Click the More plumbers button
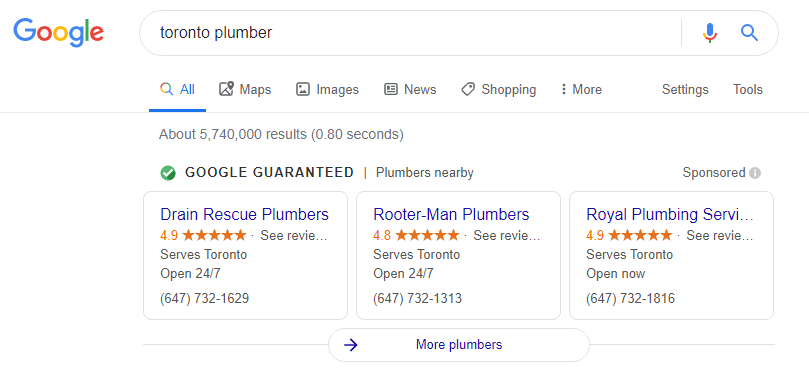The width and height of the screenshot is (809, 378). click(459, 344)
